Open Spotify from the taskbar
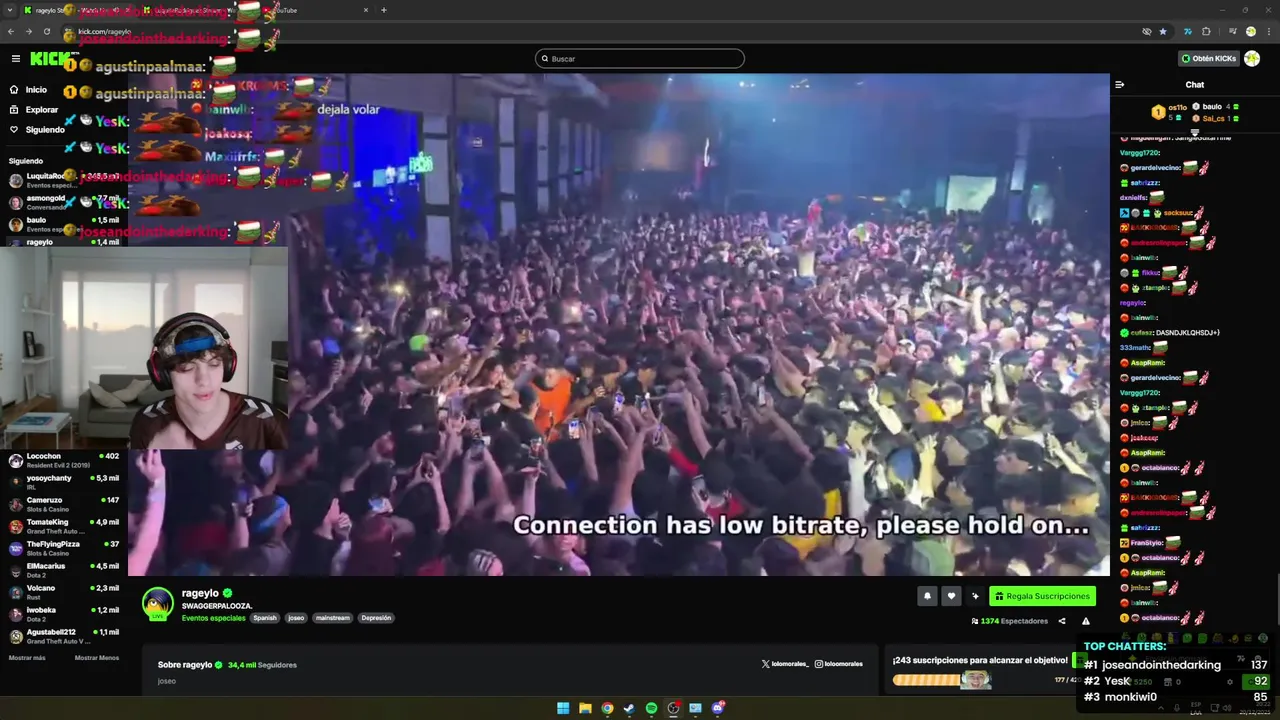This screenshot has height=720, width=1280. (651, 708)
